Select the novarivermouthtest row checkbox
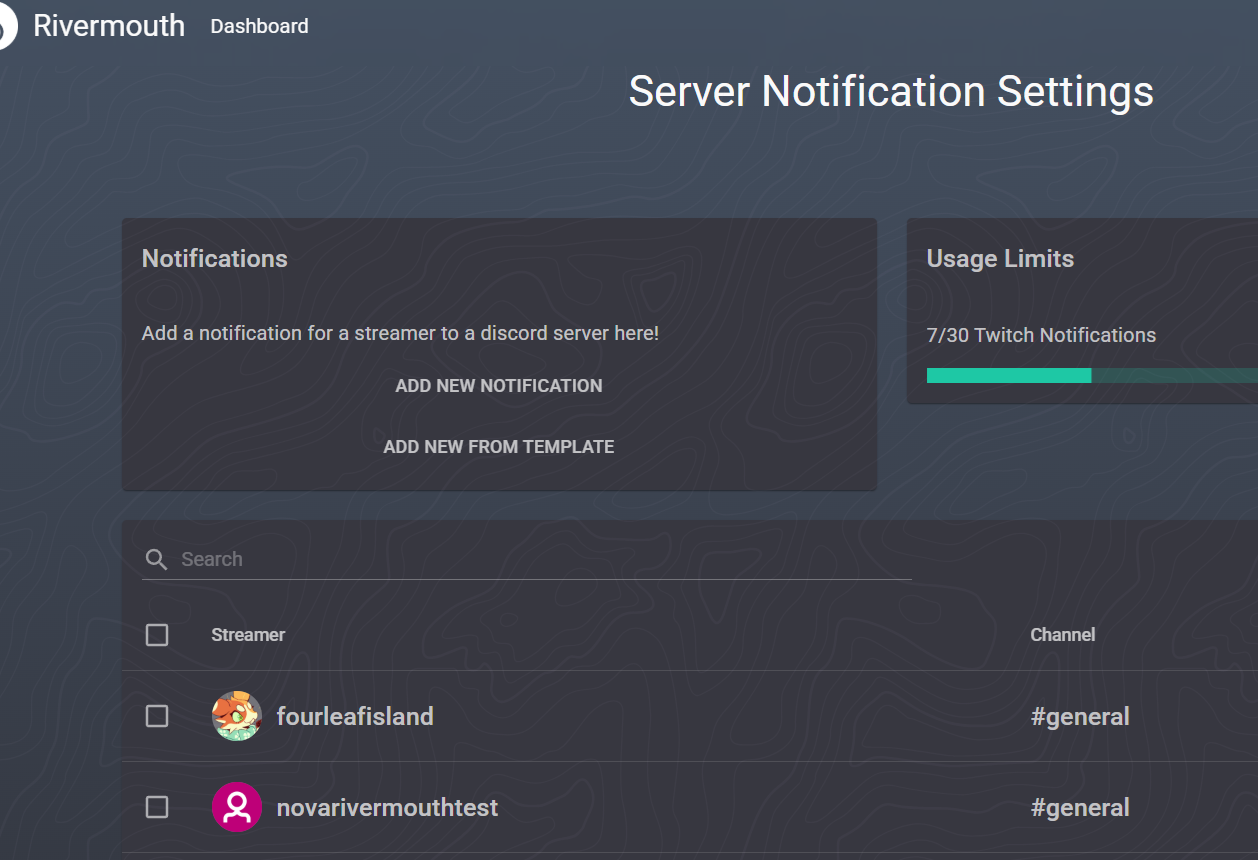Image resolution: width=1258 pixels, height=860 pixels. 157,807
